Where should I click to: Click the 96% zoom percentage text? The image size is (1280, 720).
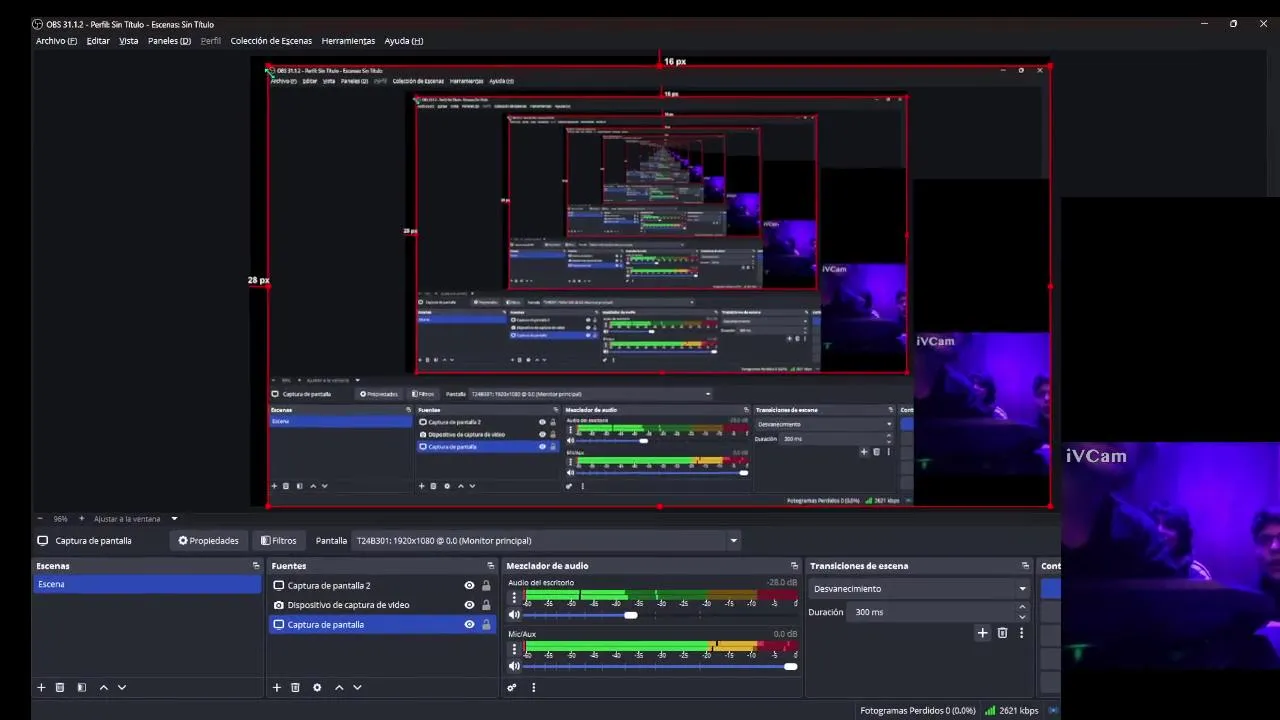pos(61,519)
